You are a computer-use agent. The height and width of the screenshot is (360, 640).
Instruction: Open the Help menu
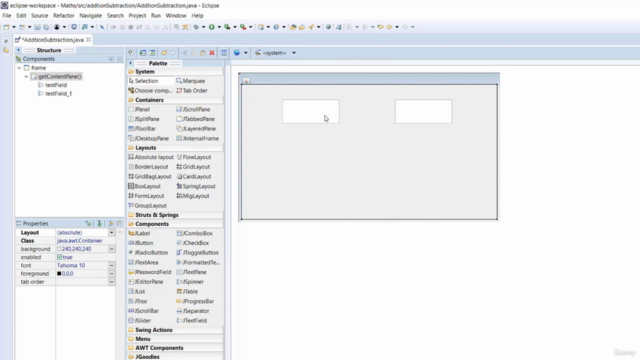197,16
